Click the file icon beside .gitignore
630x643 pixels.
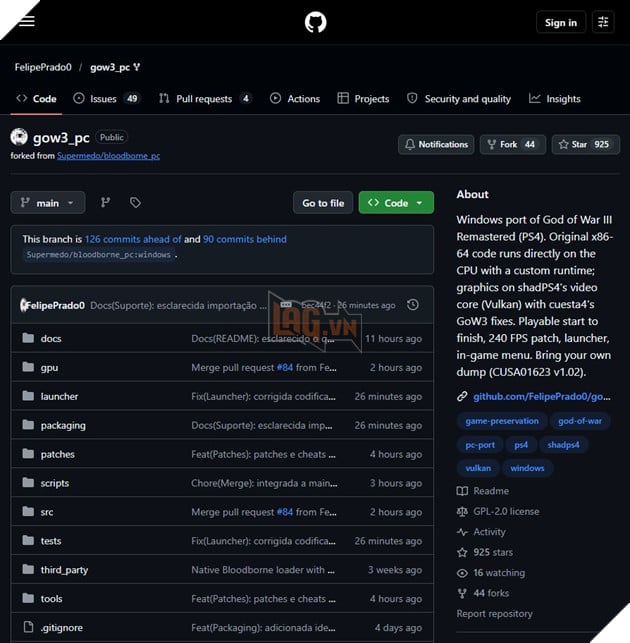28,627
